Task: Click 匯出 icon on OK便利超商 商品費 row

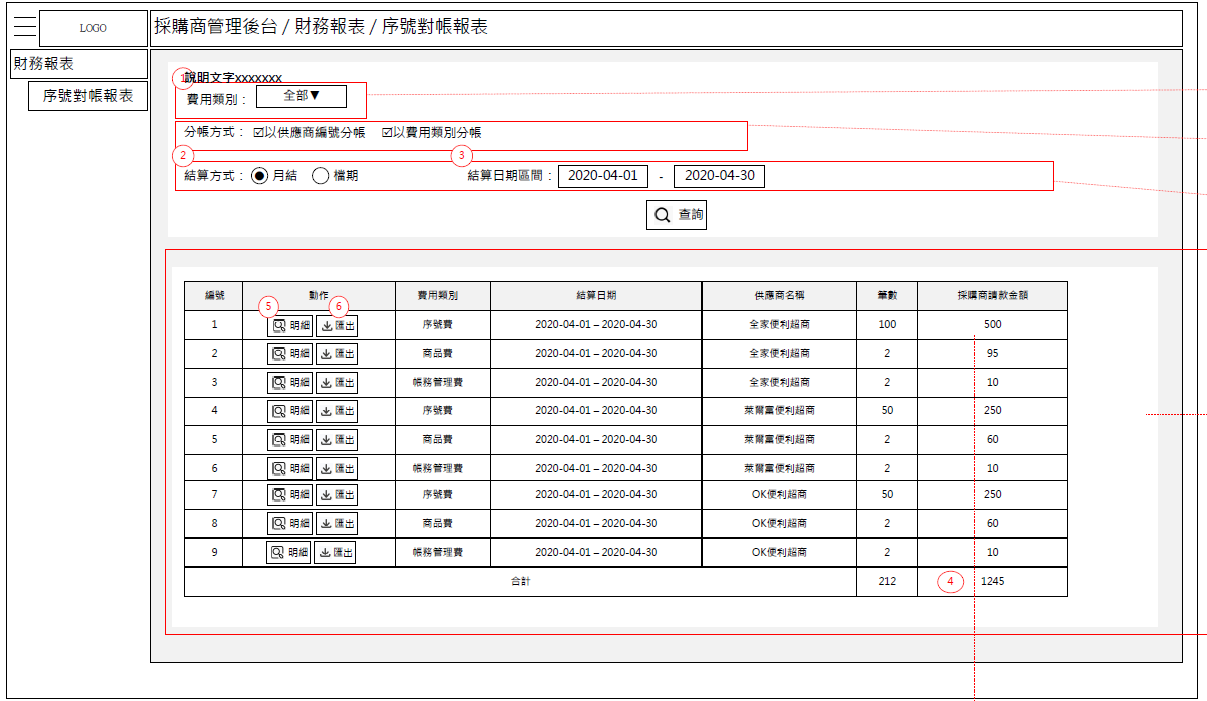Action: pos(338,522)
